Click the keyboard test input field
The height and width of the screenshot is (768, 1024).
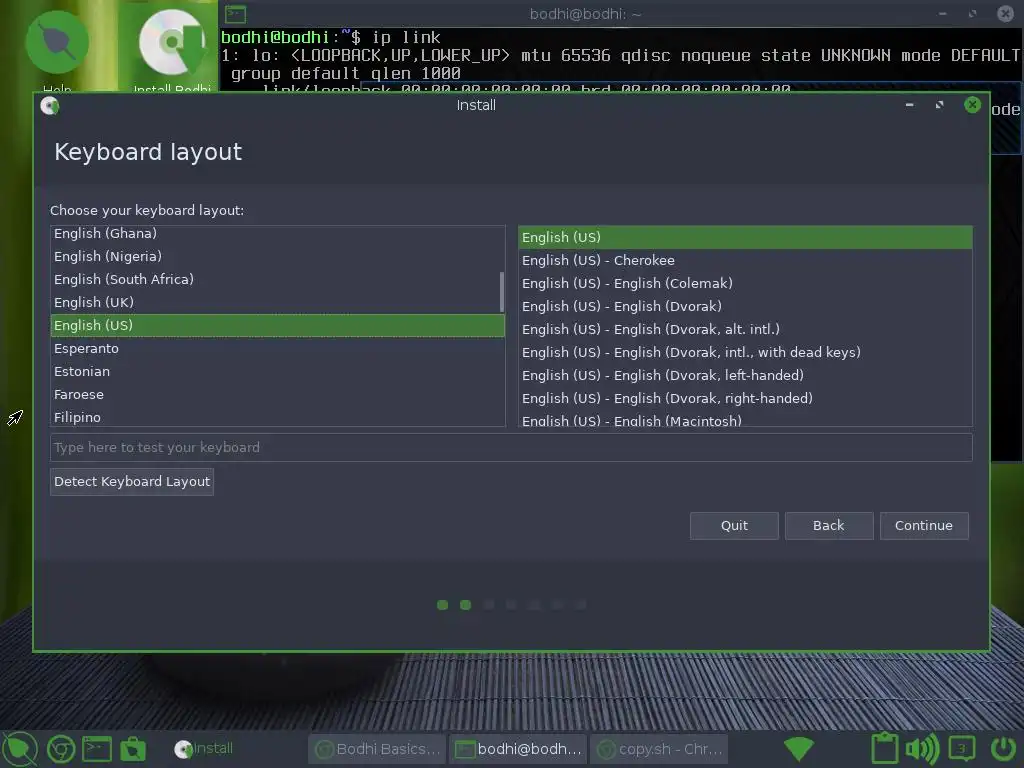point(511,447)
